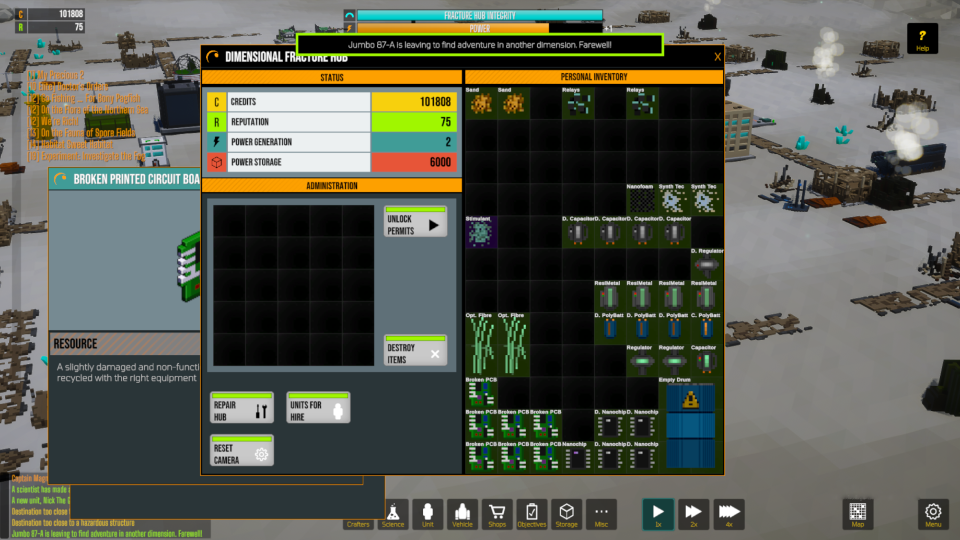This screenshot has width=960, height=540.
Task: Click the Repair Hub button
Action: click(241, 408)
